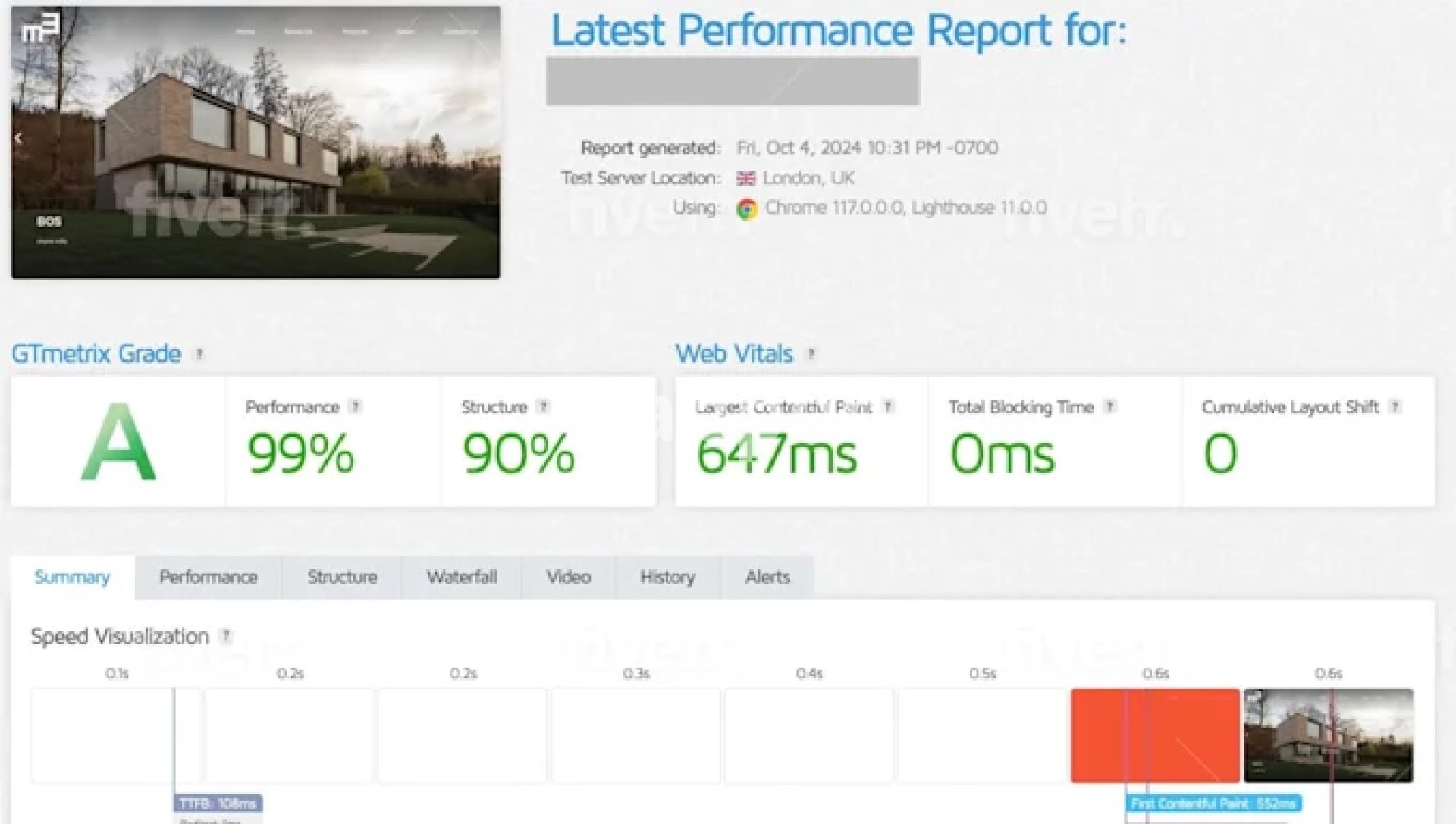Switch to the Structure tab

click(x=342, y=578)
